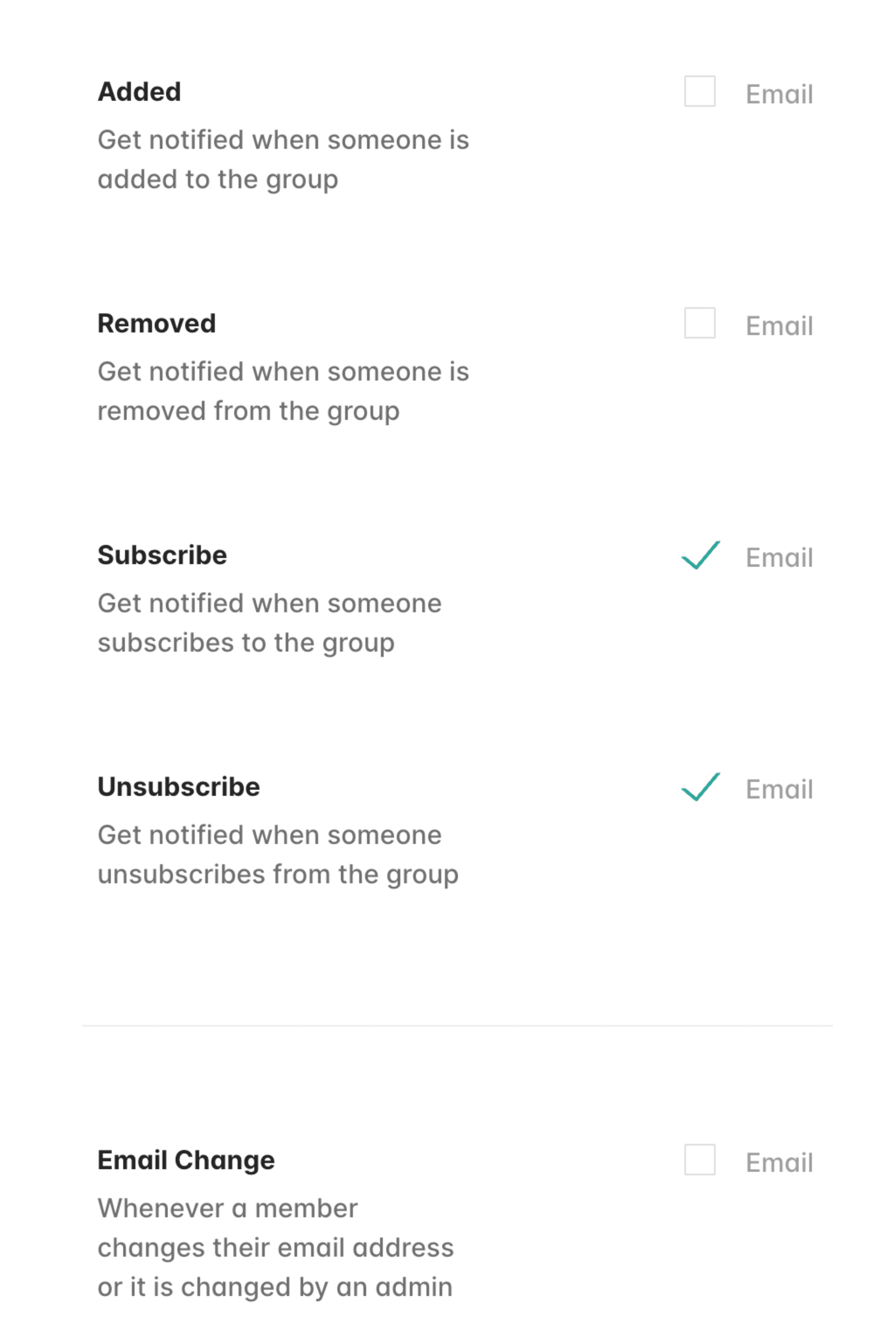
Task: Click the Subscribe heading
Action: (162, 555)
